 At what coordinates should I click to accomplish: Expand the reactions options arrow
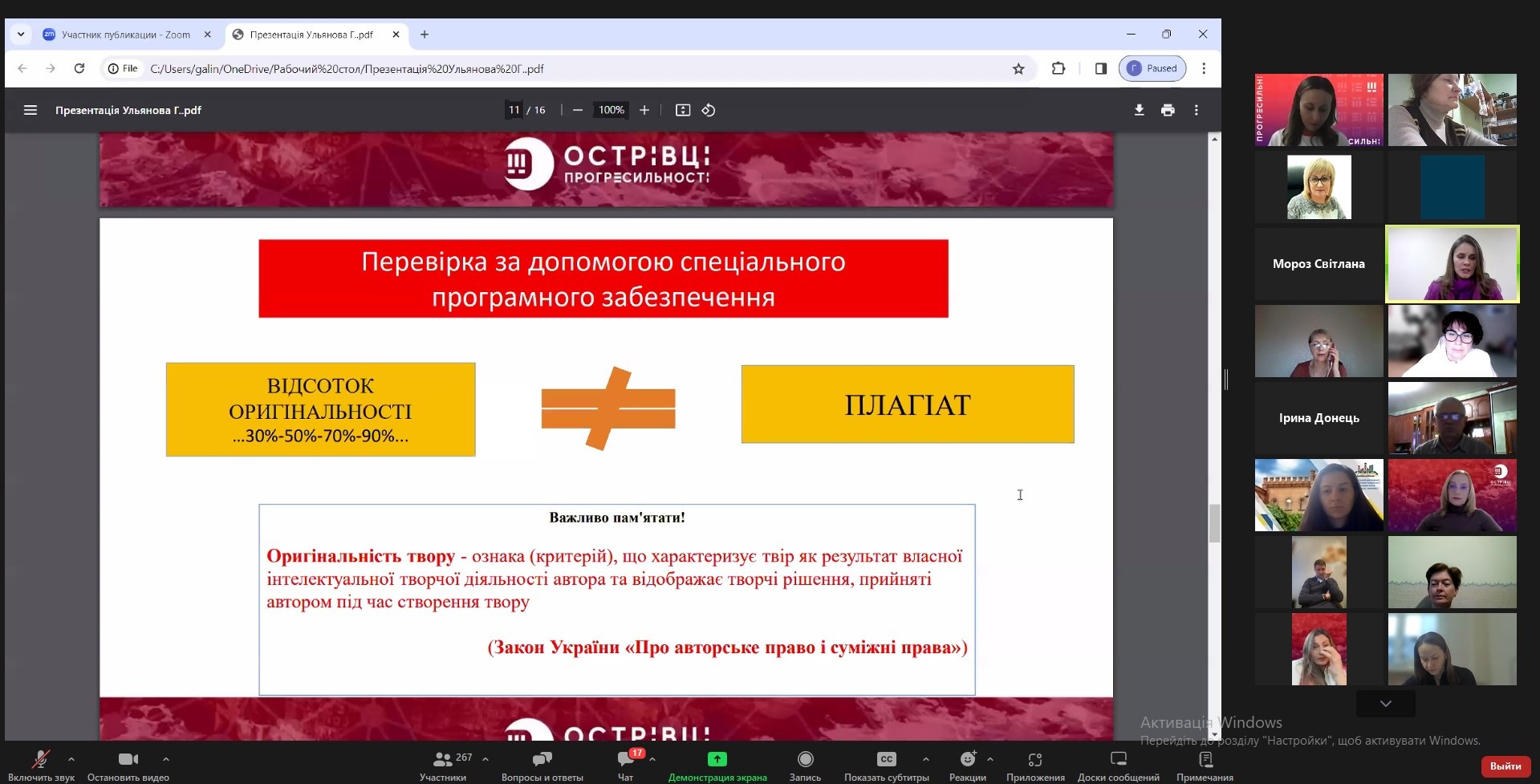click(x=990, y=758)
